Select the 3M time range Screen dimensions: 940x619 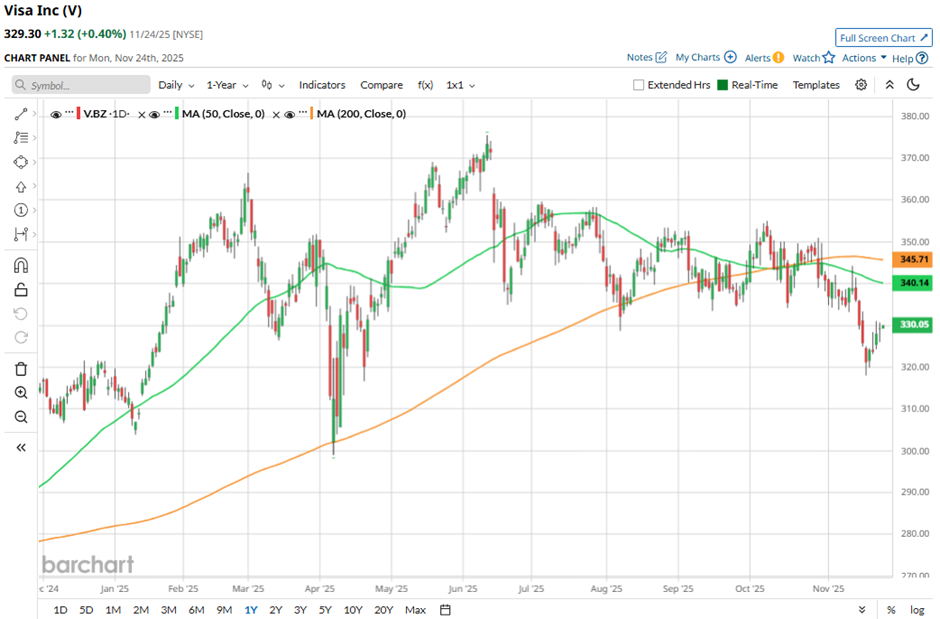pos(168,609)
